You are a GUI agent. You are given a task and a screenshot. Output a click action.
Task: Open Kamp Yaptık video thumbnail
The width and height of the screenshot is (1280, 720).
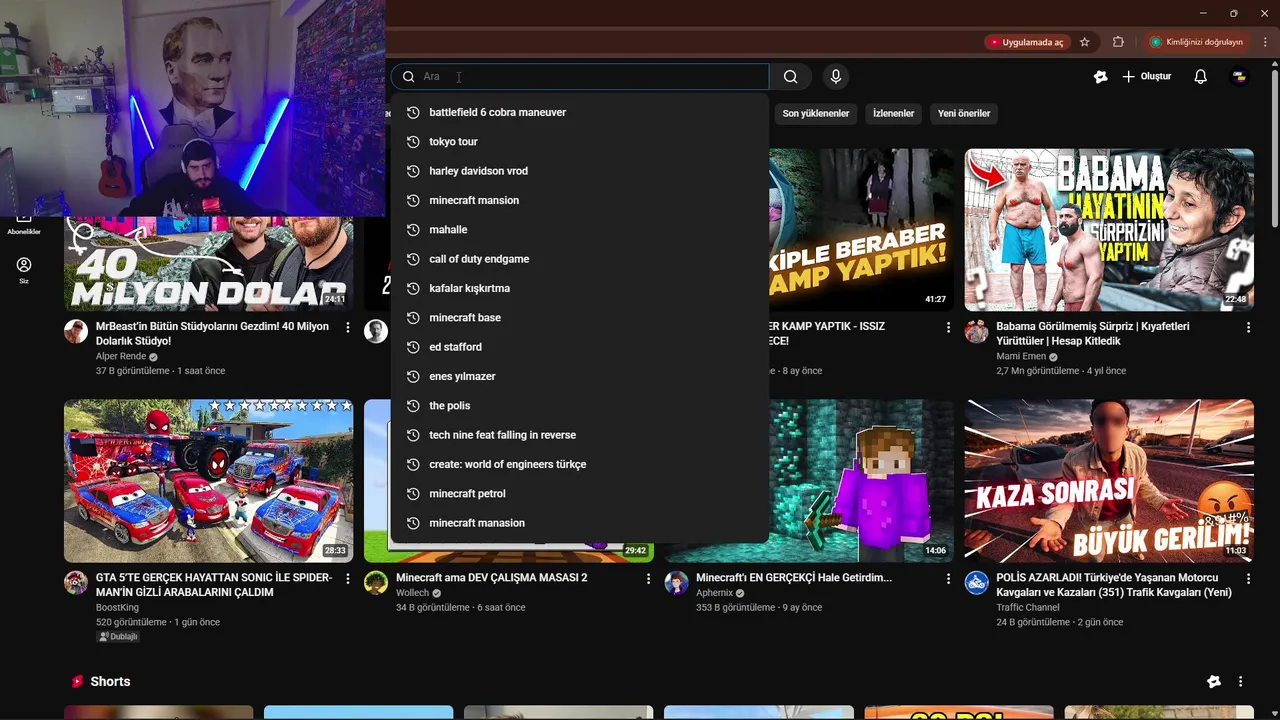861,230
